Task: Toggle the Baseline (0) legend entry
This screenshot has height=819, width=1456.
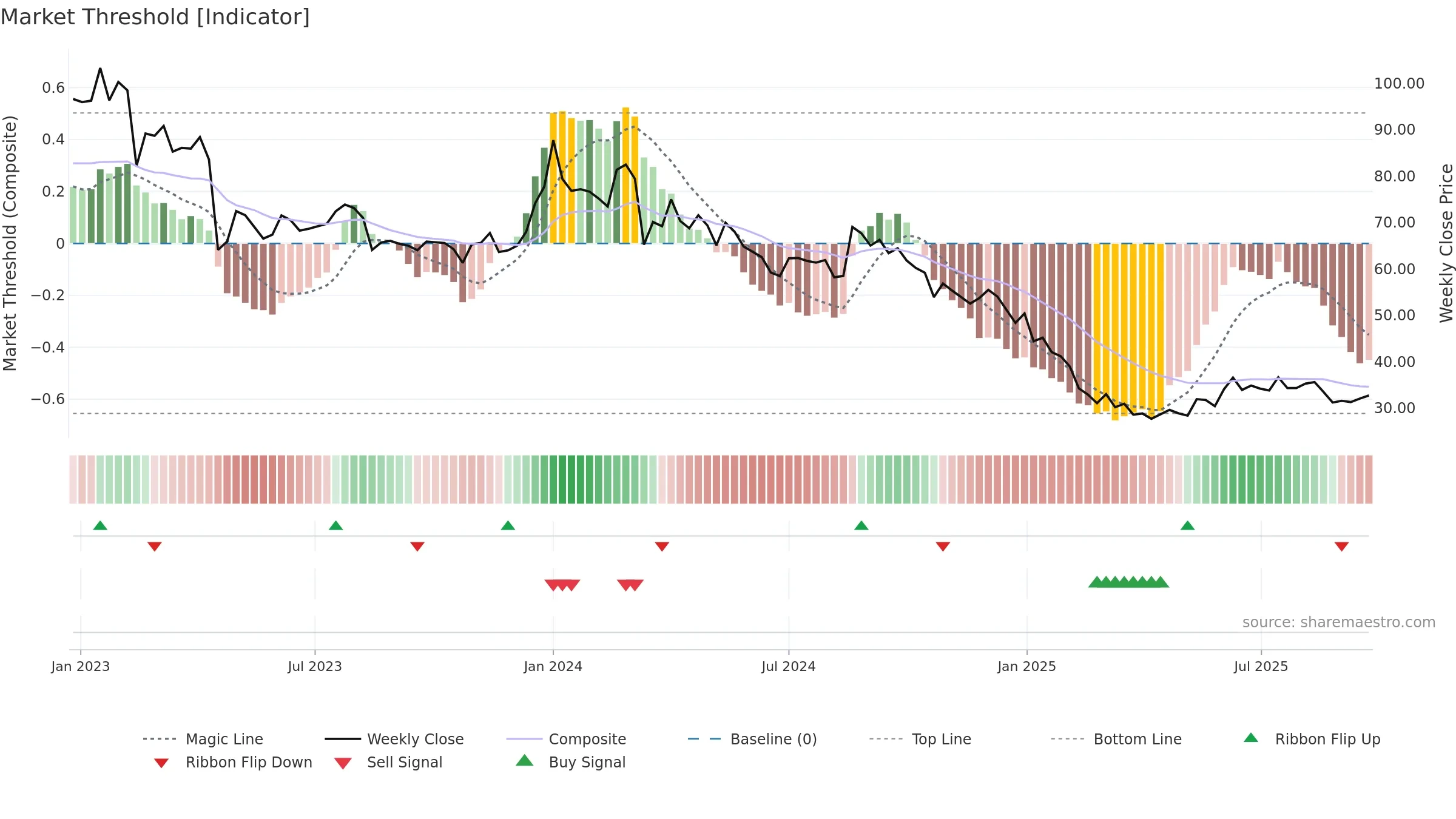Action: 752,739
